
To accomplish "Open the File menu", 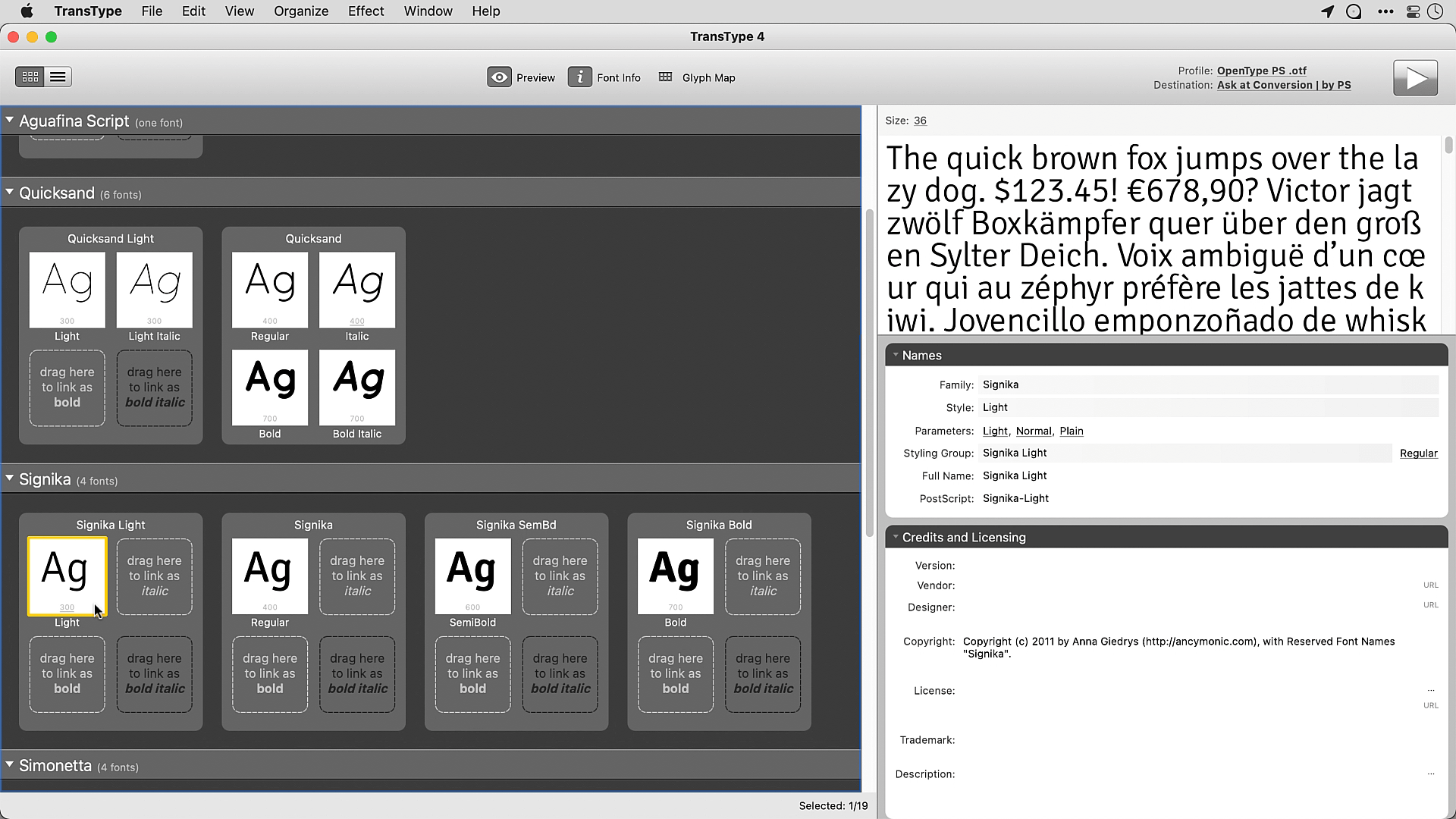I will [152, 11].
